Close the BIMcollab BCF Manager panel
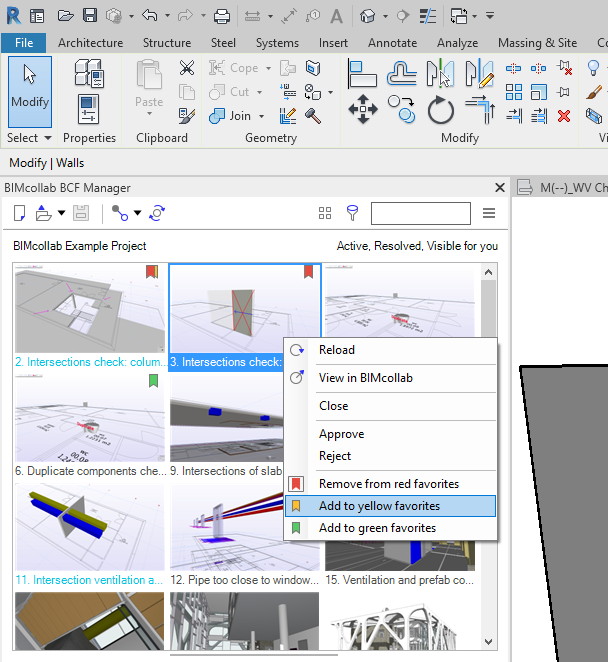 (x=499, y=188)
